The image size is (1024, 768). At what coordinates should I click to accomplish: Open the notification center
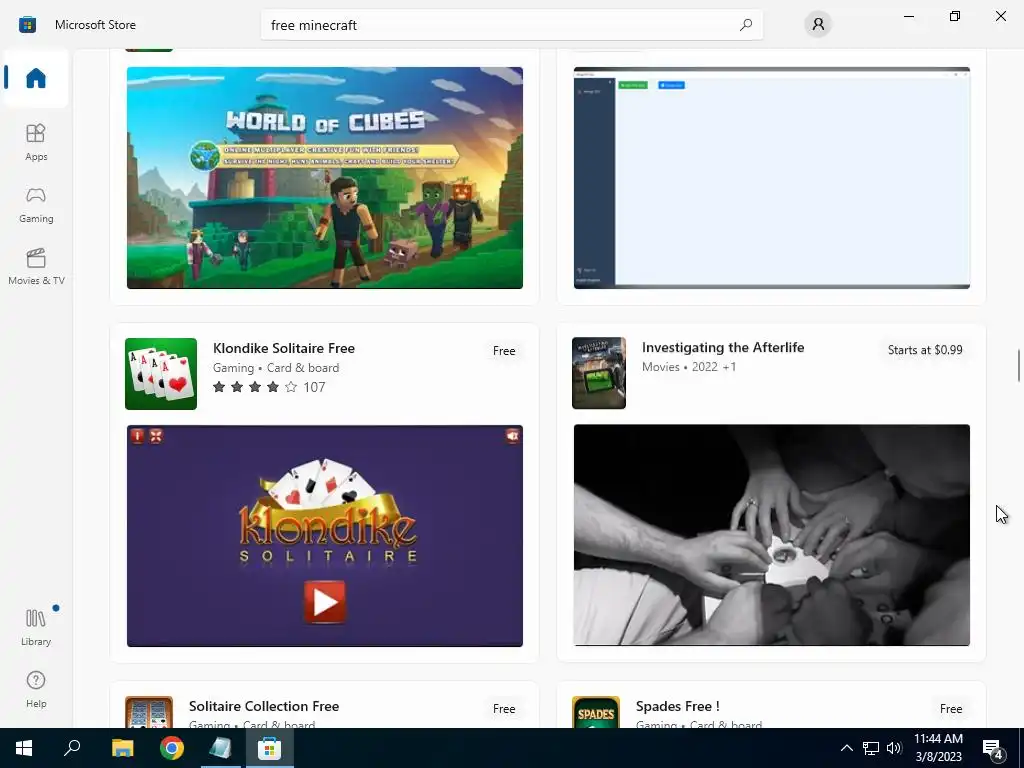point(993,748)
